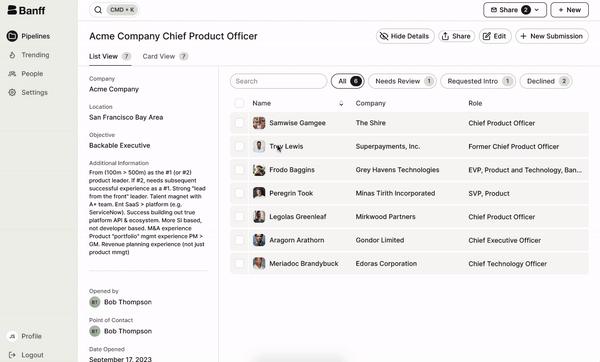The width and height of the screenshot is (600, 362).
Task: Open the Edit pipeline button
Action: [x=495, y=36]
